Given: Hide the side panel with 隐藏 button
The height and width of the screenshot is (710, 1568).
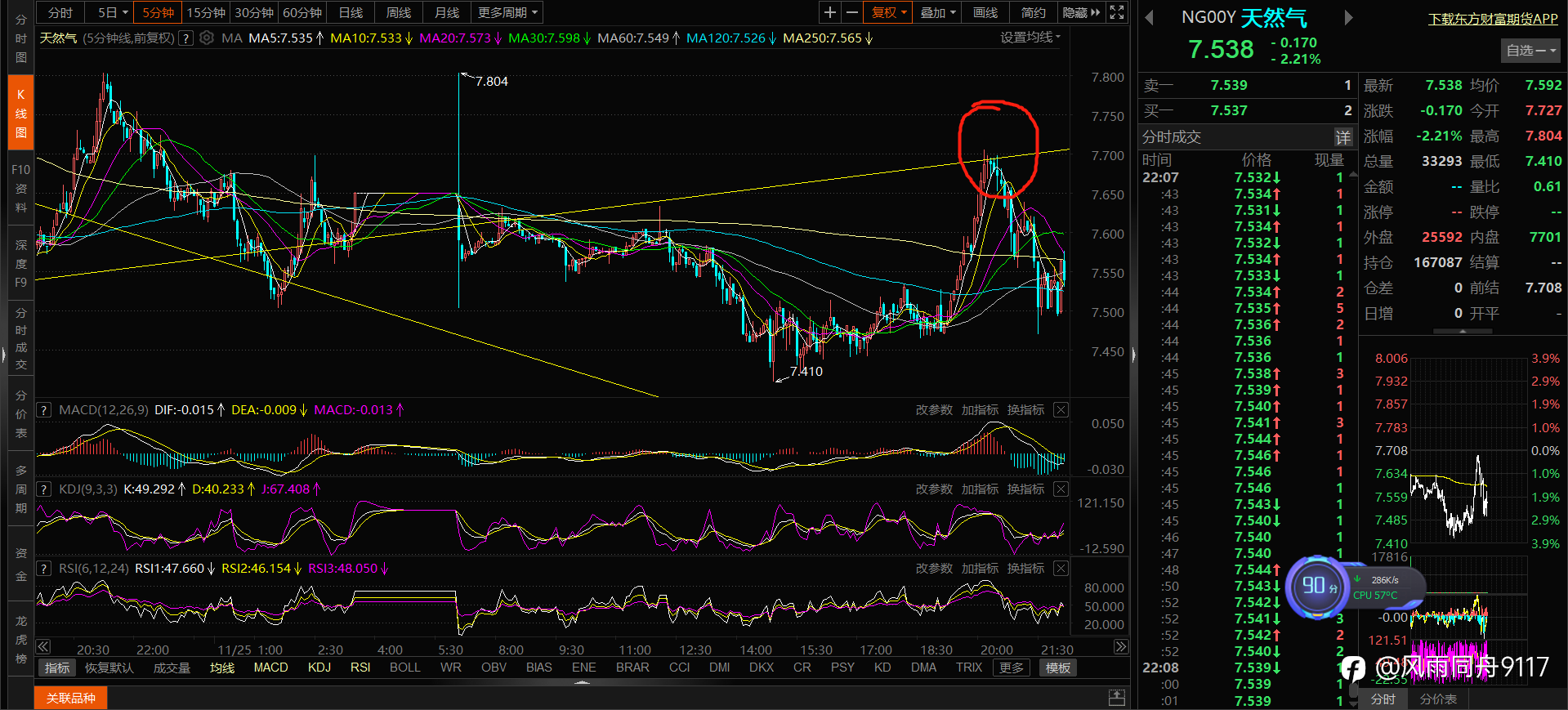Looking at the screenshot, I should coord(1081,12).
